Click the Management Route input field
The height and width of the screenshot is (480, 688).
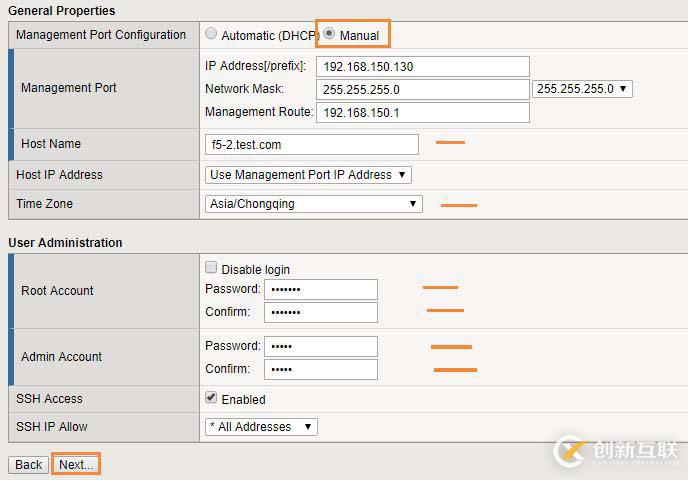coord(422,112)
